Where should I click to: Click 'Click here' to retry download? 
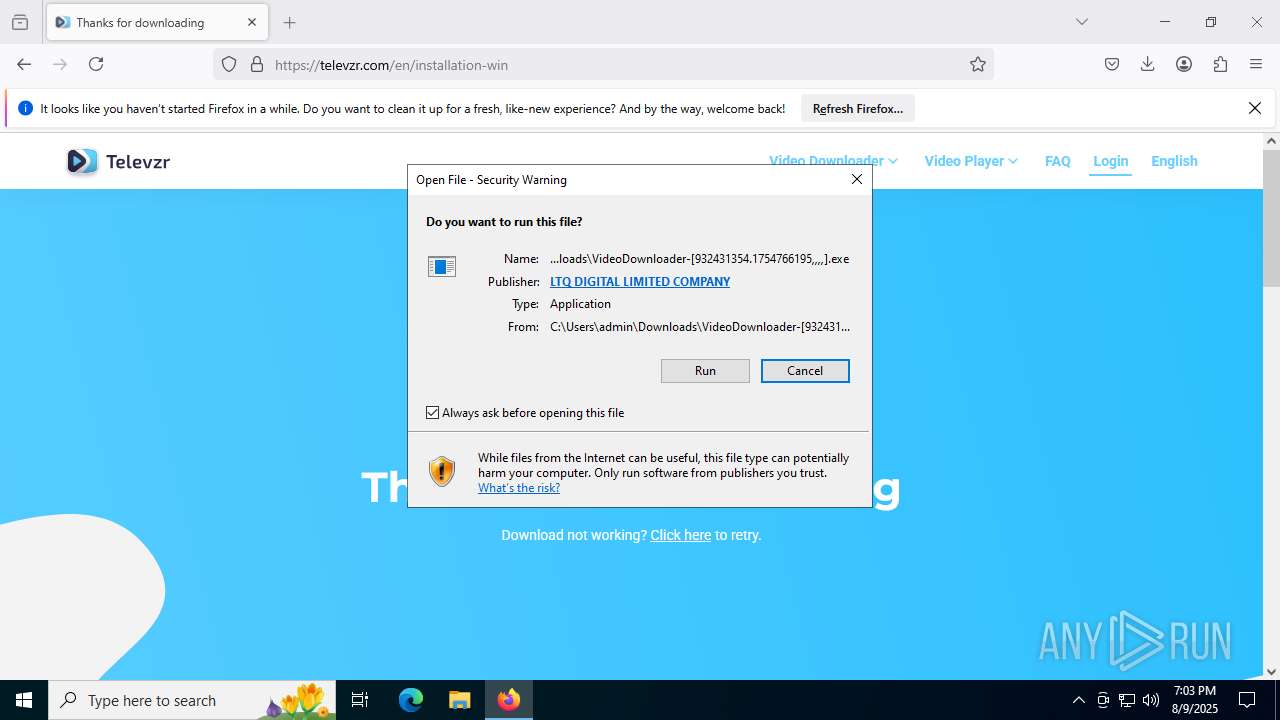click(681, 535)
